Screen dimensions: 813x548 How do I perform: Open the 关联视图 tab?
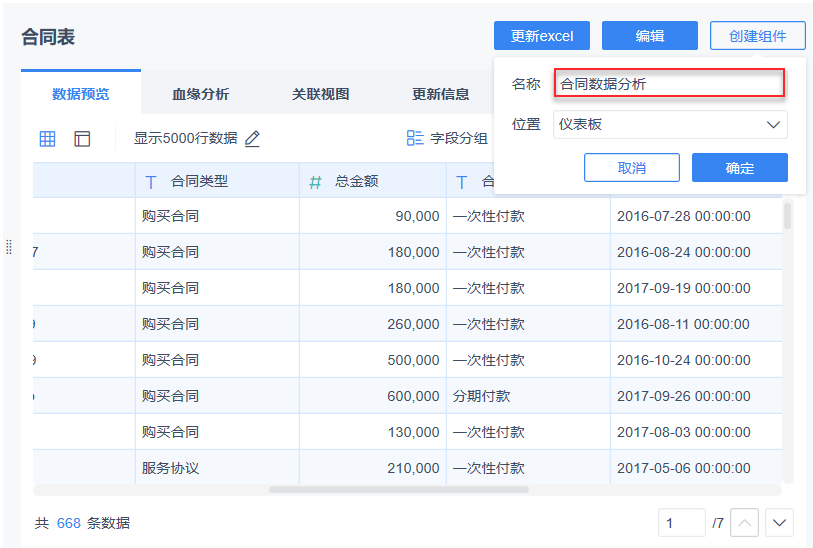pyautogui.click(x=320, y=94)
